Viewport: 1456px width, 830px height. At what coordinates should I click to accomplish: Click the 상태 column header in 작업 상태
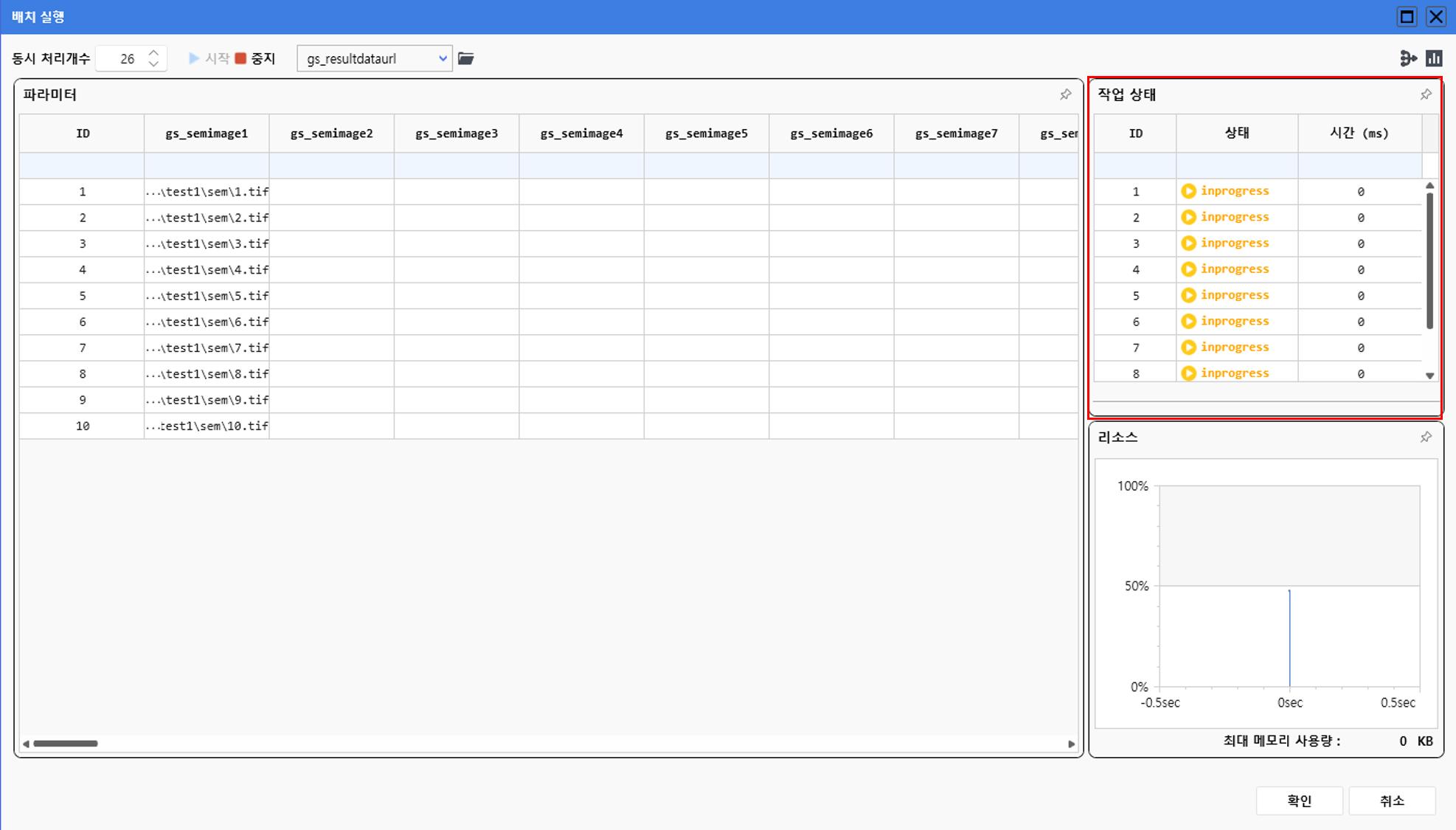pyautogui.click(x=1236, y=133)
